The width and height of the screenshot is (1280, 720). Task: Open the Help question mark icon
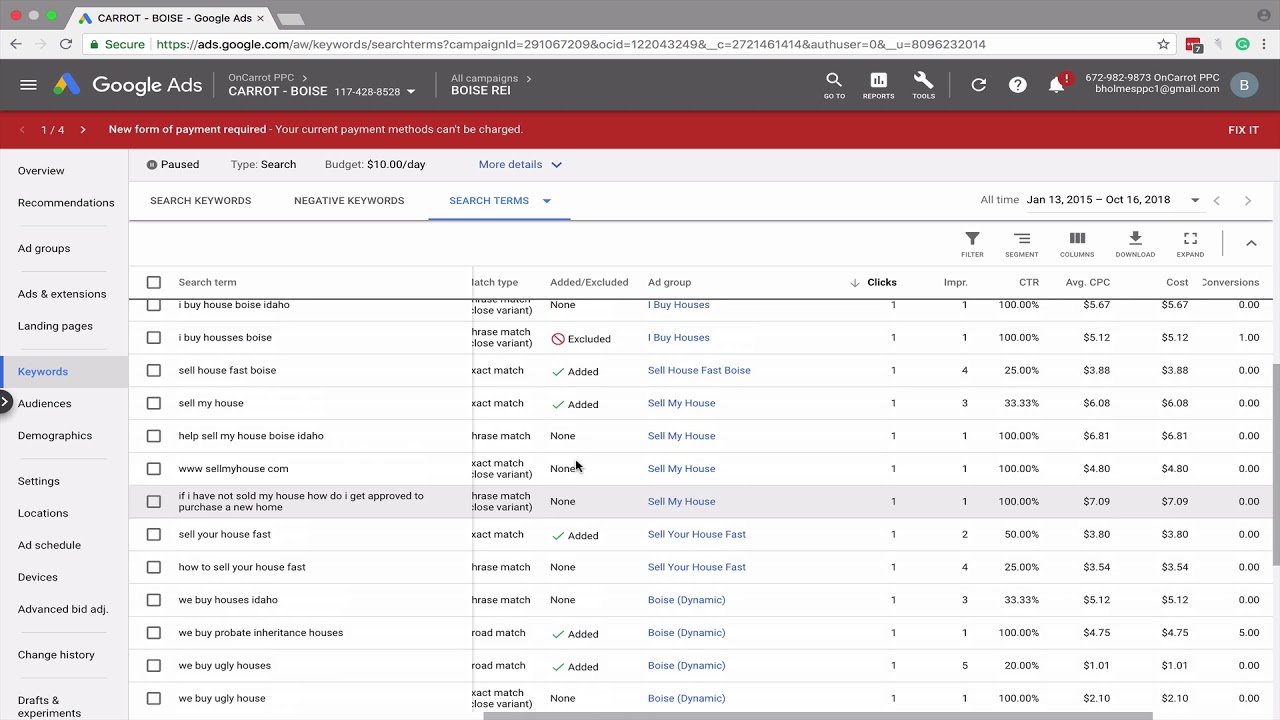coord(1017,85)
